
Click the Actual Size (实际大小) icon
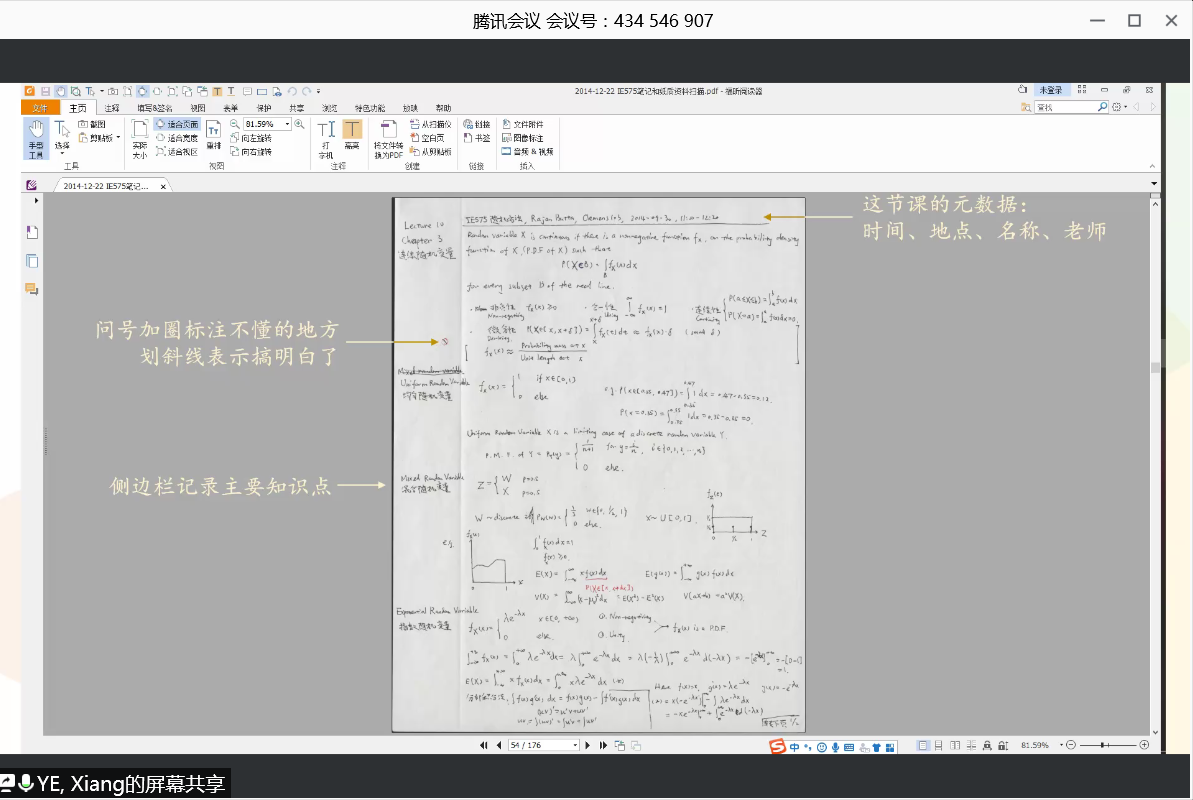coord(139,138)
